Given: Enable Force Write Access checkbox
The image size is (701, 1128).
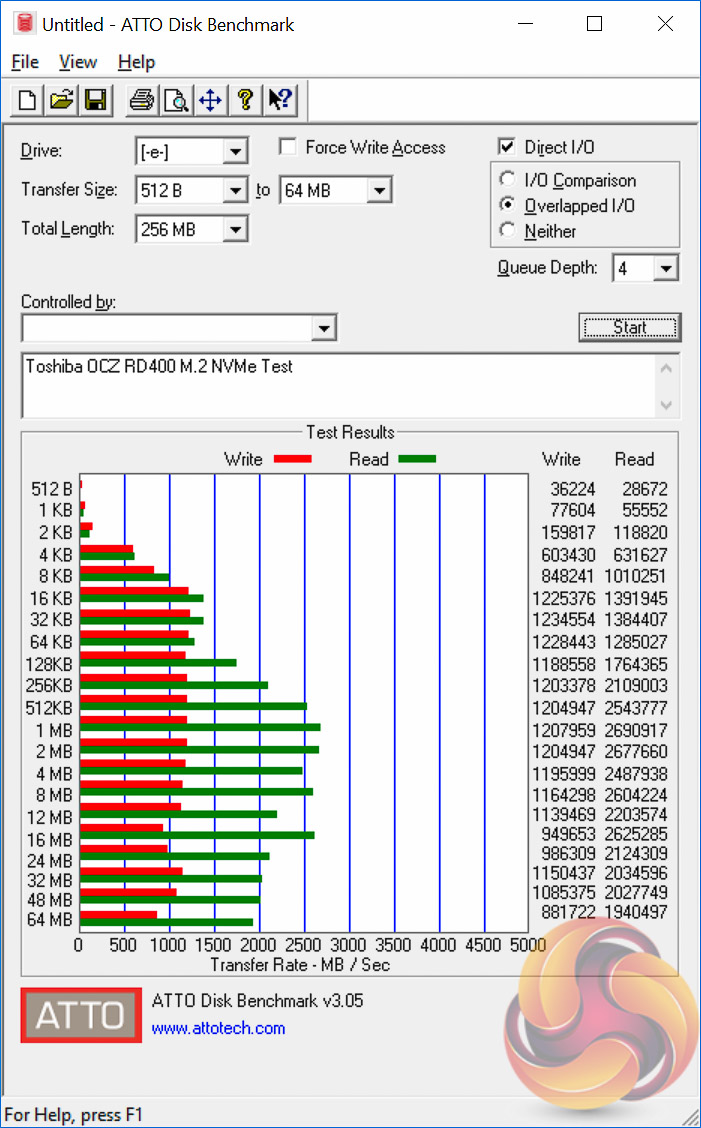Looking at the screenshot, I should click(288, 147).
